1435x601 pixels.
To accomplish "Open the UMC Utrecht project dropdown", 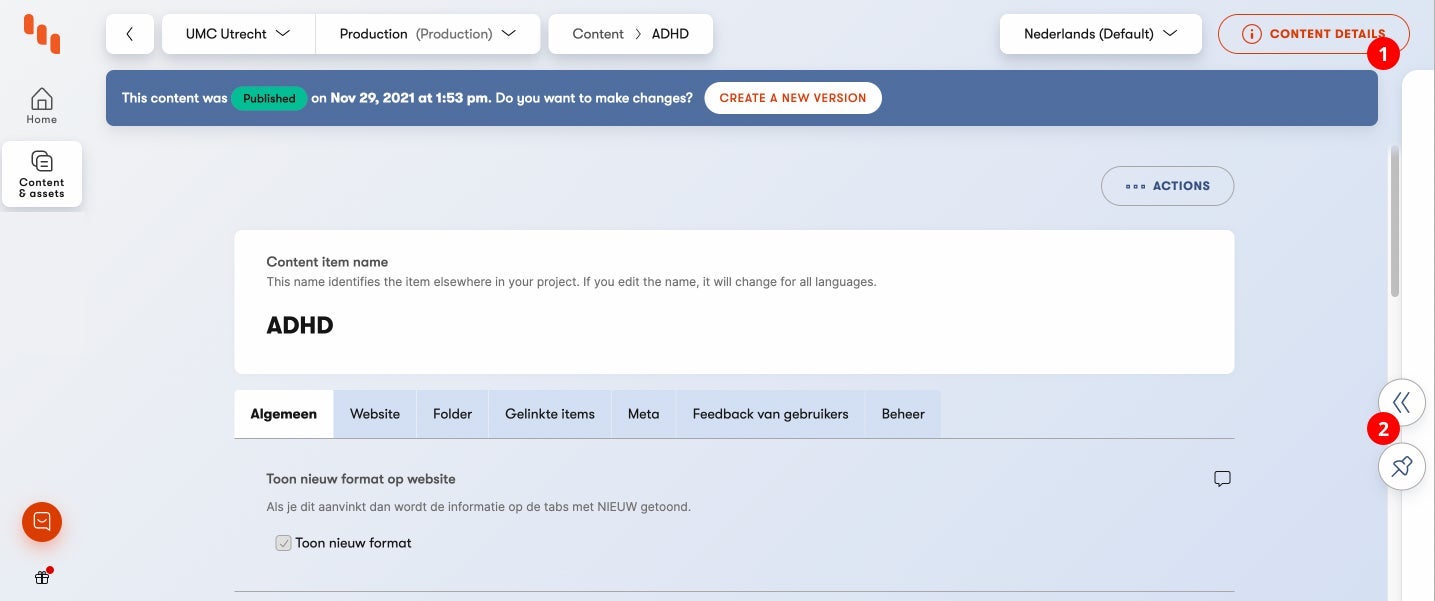I will (238, 34).
